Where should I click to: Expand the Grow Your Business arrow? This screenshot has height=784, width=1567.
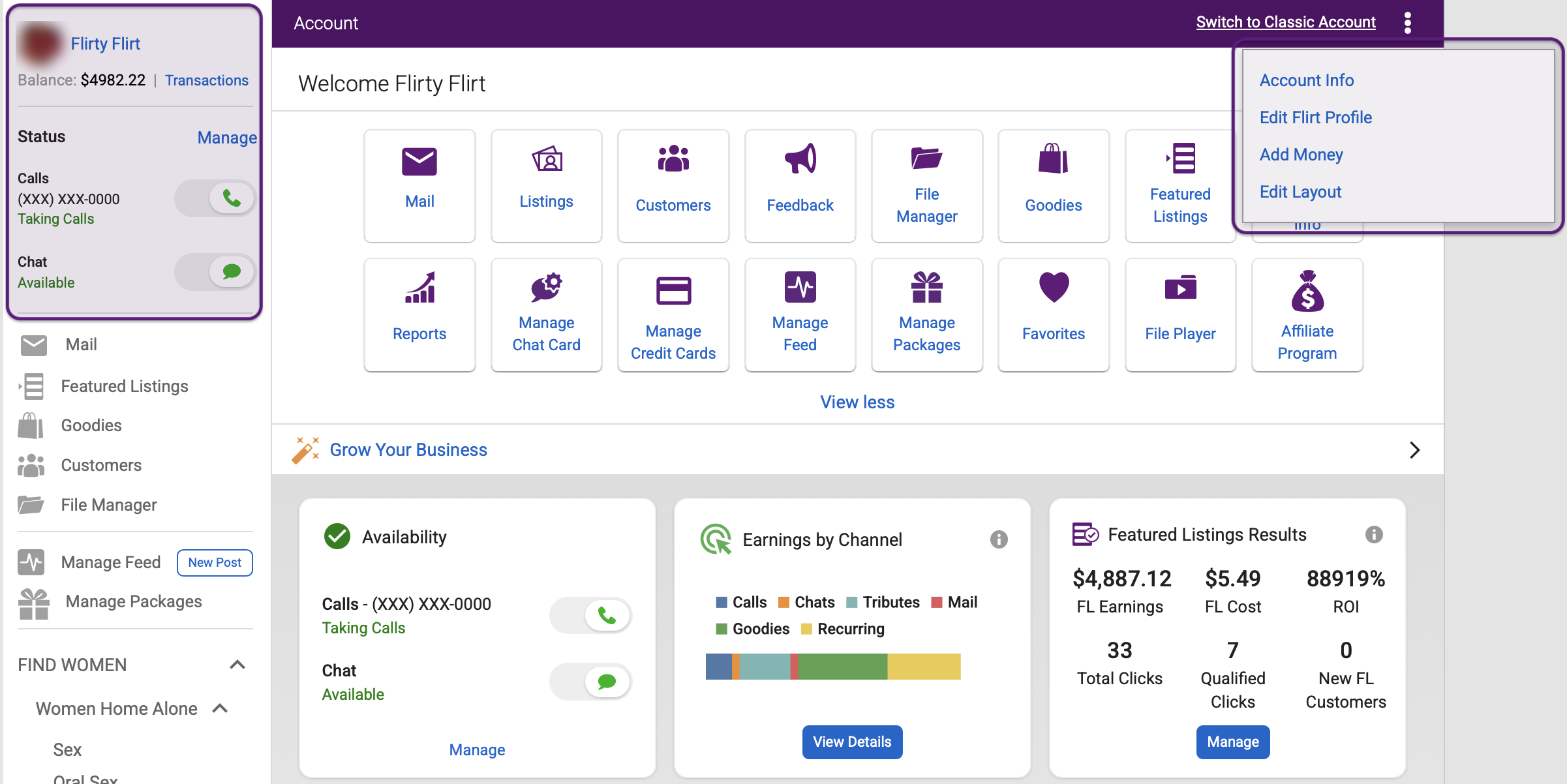1414,450
